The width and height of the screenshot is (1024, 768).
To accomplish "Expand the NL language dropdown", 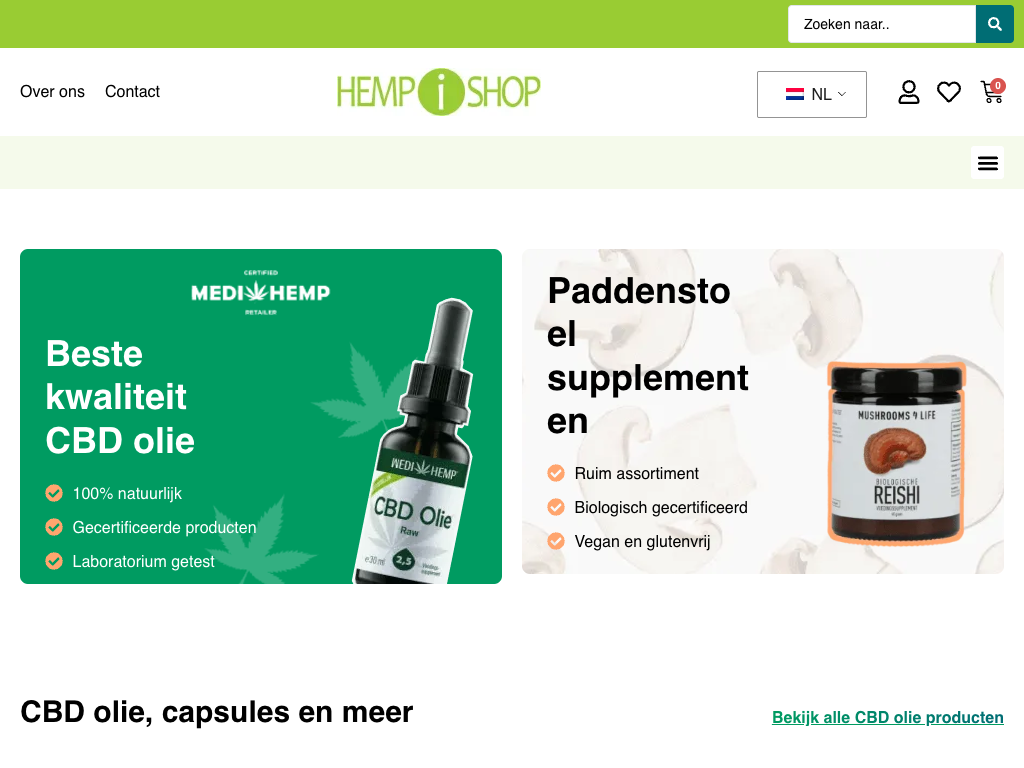I will tap(812, 95).
